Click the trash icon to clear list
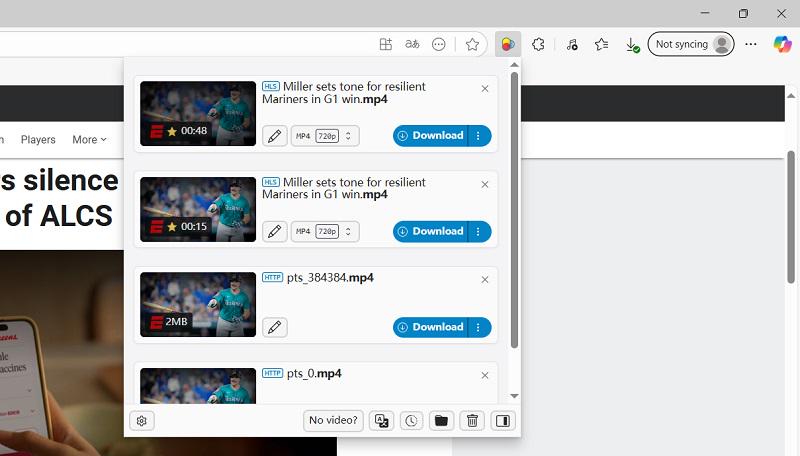The image size is (800, 456). click(x=472, y=421)
